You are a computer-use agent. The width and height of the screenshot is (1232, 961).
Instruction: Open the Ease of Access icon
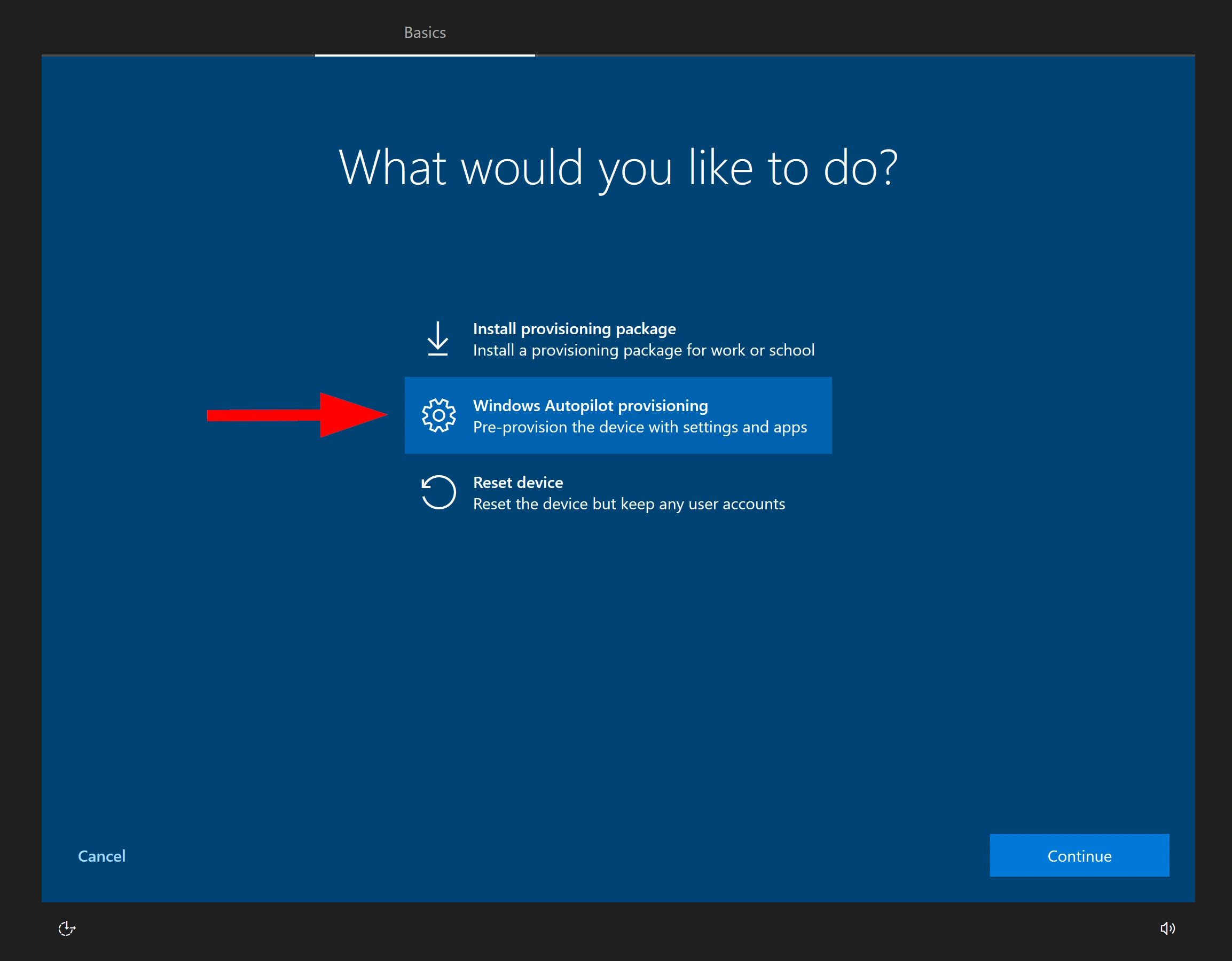(x=67, y=928)
